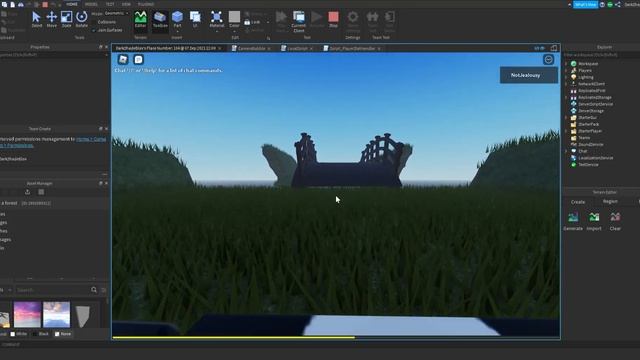Close the Properties panel
This screenshot has width=640, height=360.
pyautogui.click(x=107, y=47)
